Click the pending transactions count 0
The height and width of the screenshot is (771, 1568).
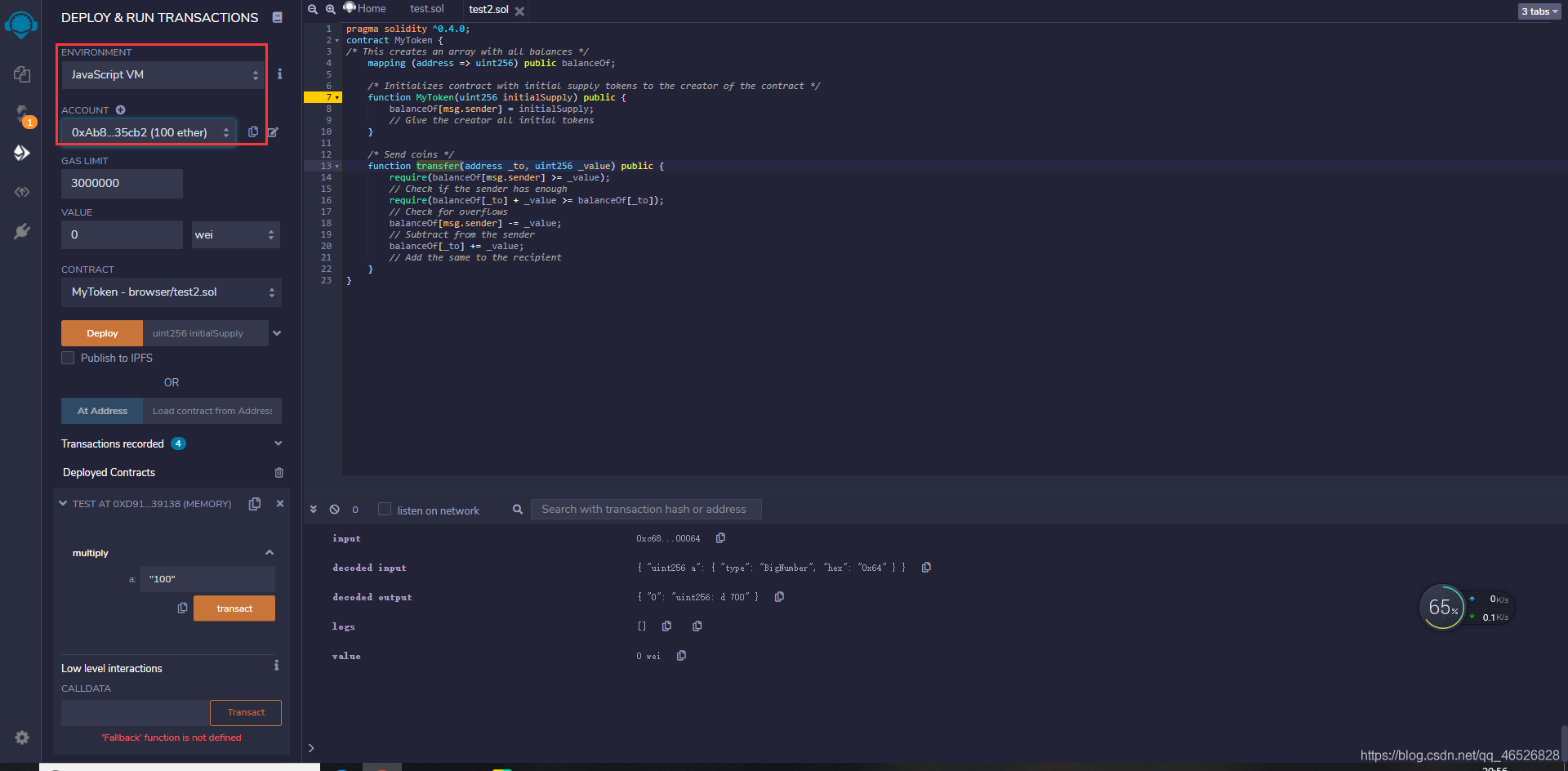pyautogui.click(x=355, y=510)
